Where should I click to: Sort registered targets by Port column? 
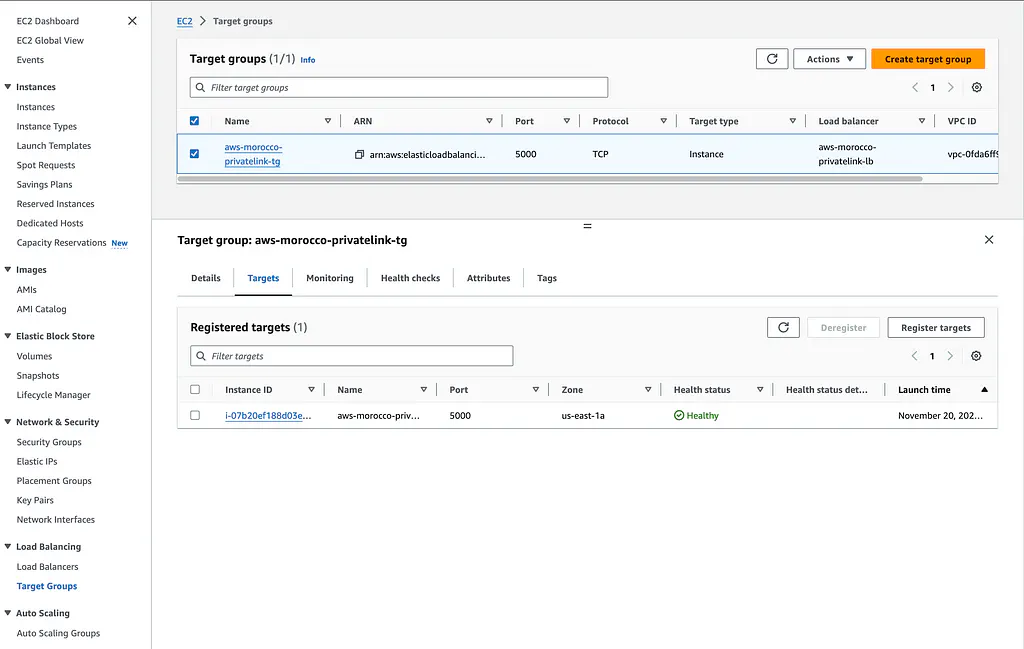tap(536, 390)
